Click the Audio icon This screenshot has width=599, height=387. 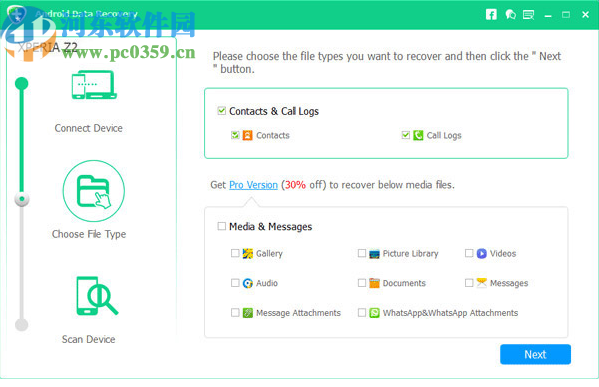pyautogui.click(x=248, y=283)
